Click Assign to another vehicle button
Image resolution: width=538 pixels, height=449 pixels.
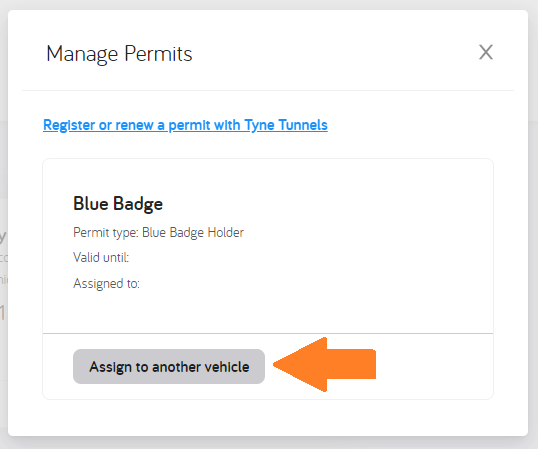pyautogui.click(x=169, y=366)
